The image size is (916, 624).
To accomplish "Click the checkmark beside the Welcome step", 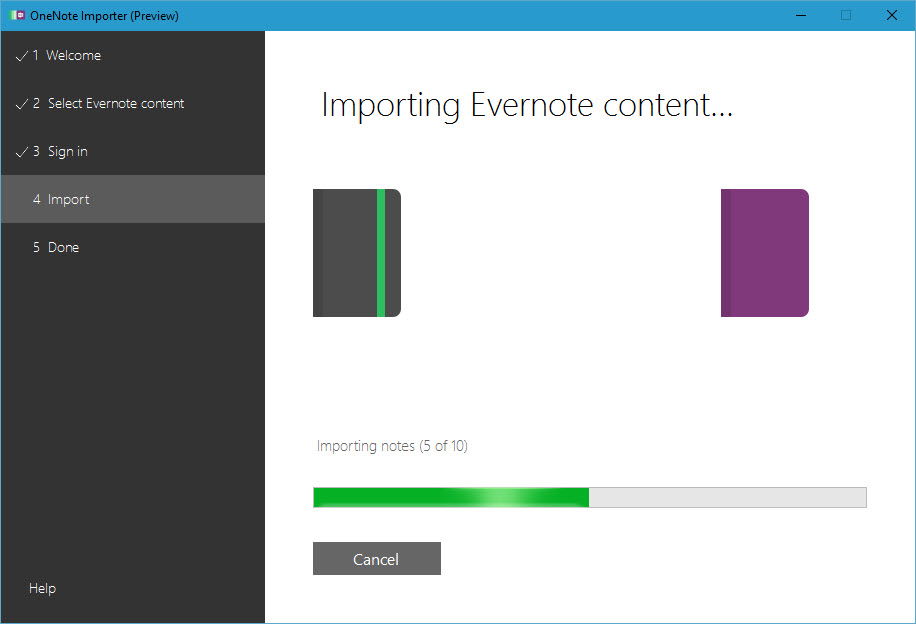I will (22, 55).
